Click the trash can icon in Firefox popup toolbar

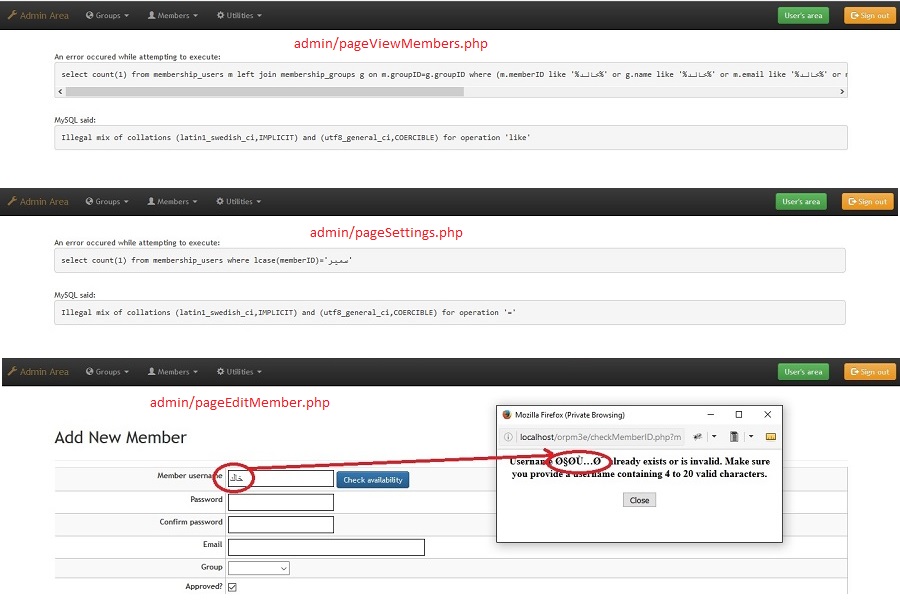click(734, 437)
